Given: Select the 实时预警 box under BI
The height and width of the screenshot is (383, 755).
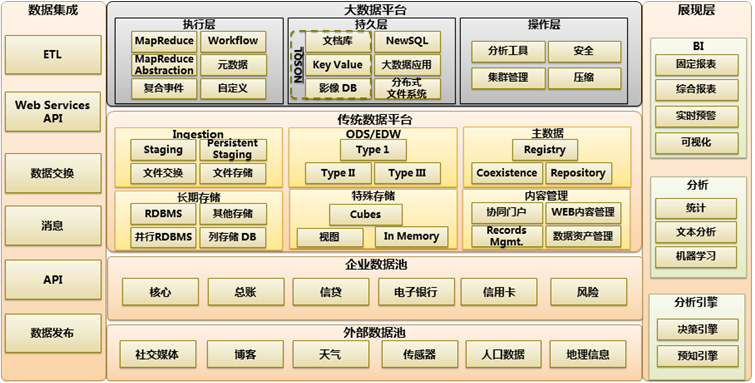Looking at the screenshot, I should point(697,116).
